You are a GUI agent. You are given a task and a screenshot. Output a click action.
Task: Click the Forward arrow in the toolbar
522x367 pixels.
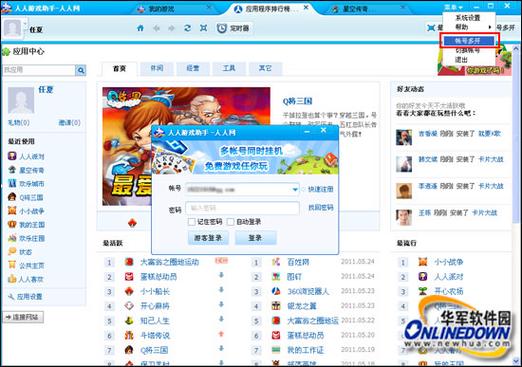(171, 28)
